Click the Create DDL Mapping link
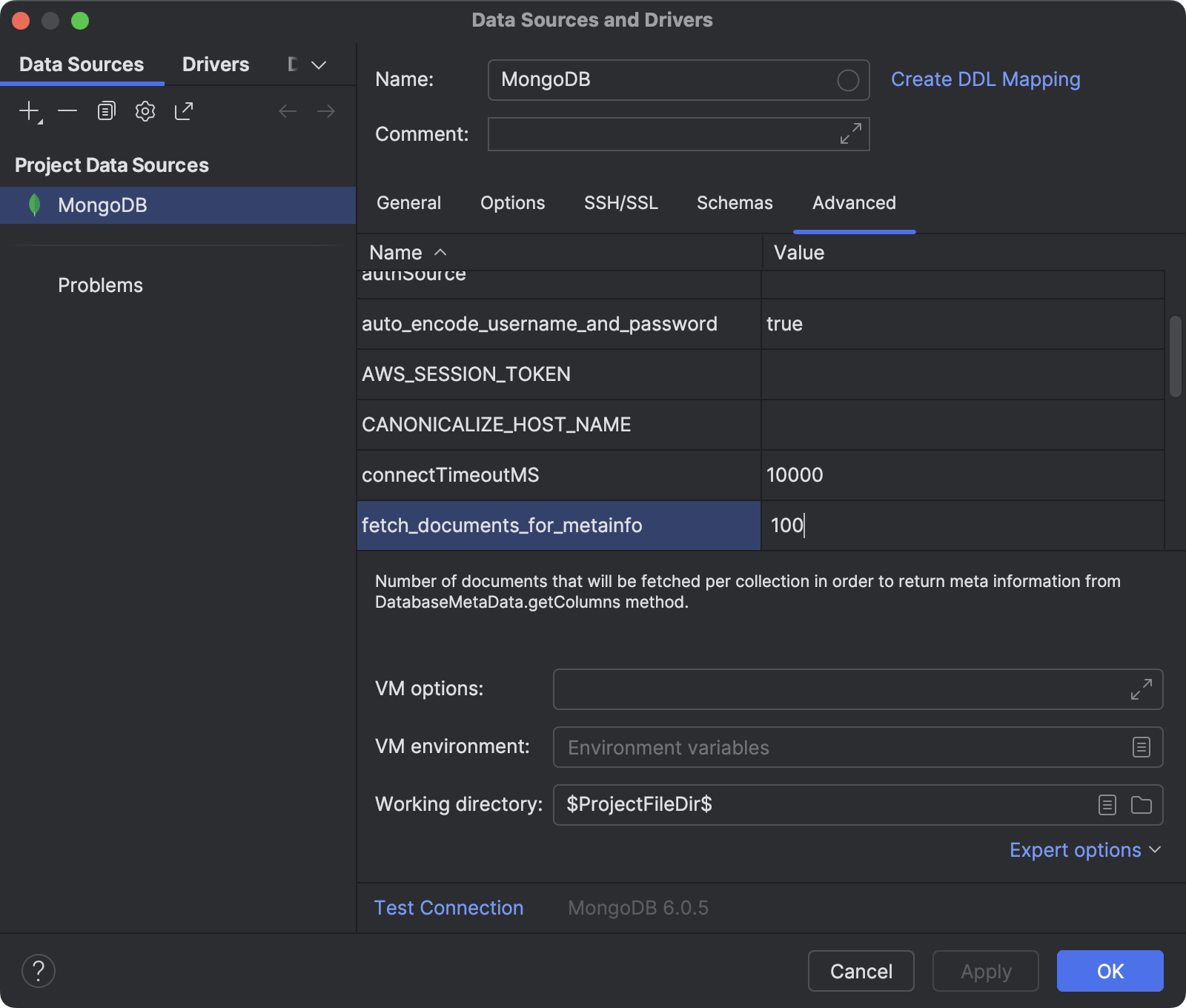 986,79
